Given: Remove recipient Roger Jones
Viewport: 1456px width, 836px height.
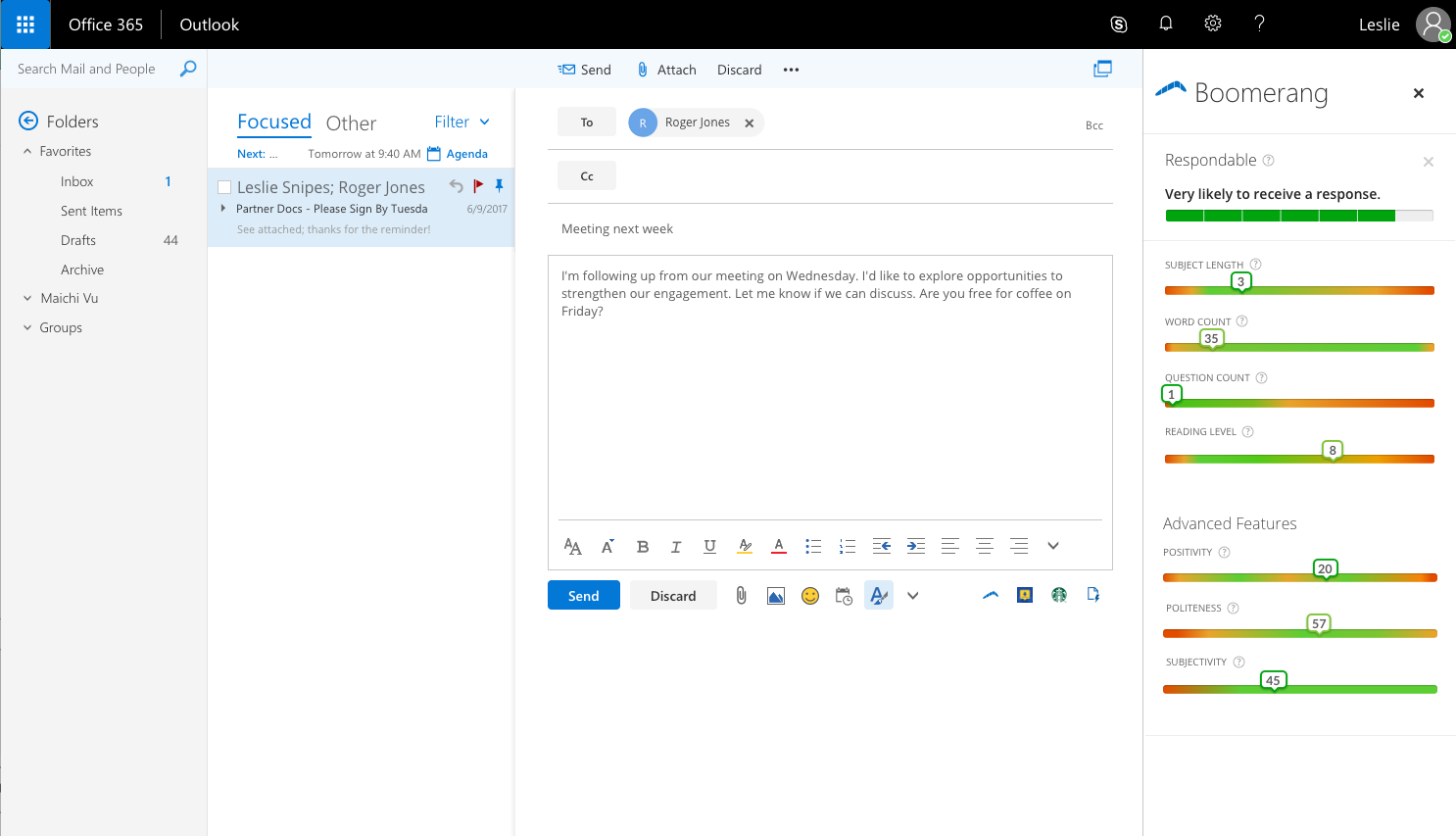Looking at the screenshot, I should point(749,123).
